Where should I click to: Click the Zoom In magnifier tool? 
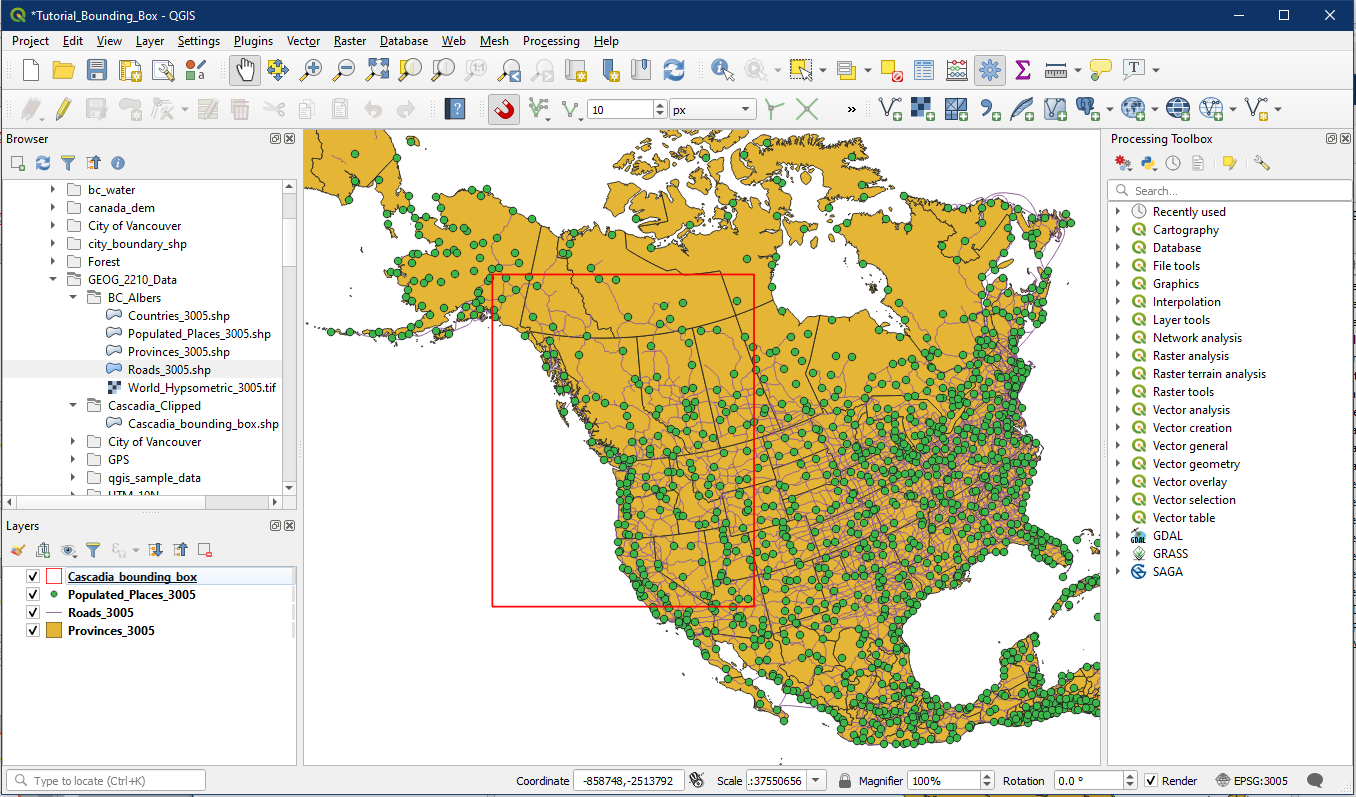pos(312,70)
